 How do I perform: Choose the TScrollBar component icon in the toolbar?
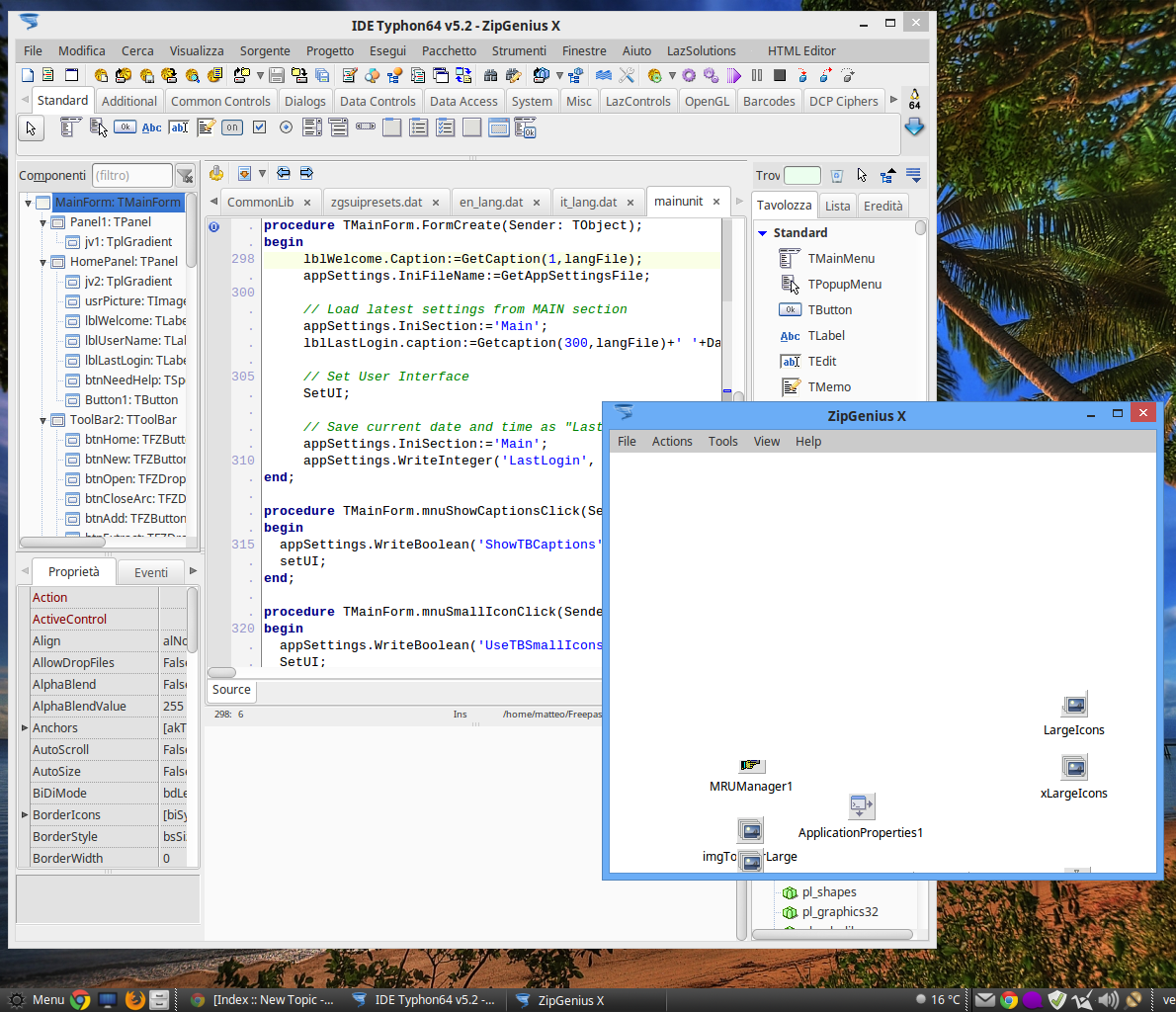pyautogui.click(x=366, y=126)
